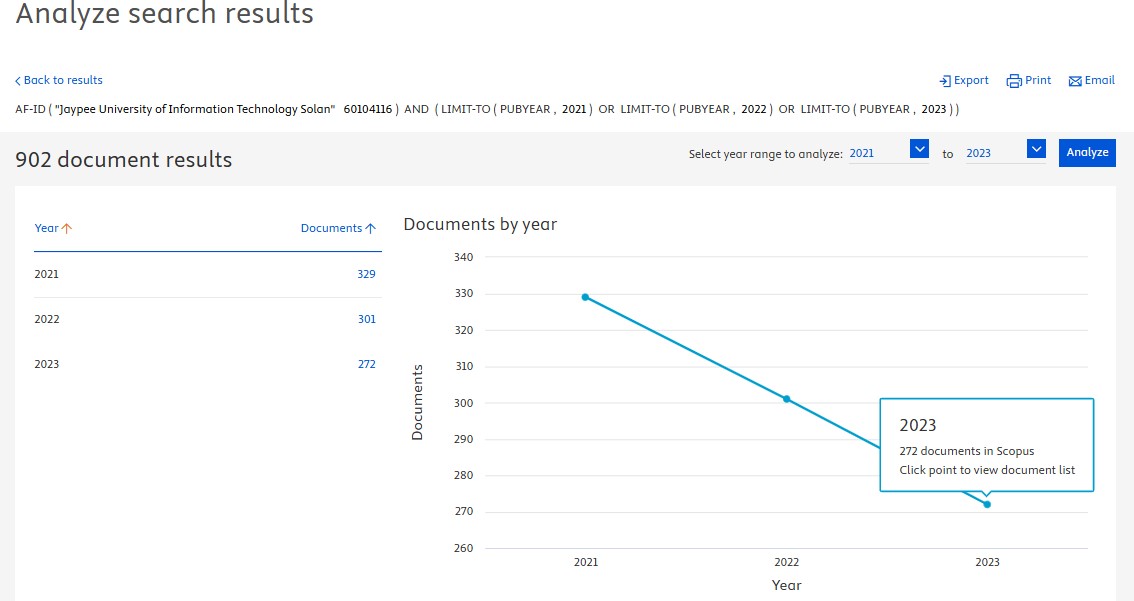
Task: Open the 272 documents link for 2023
Action: click(366, 364)
